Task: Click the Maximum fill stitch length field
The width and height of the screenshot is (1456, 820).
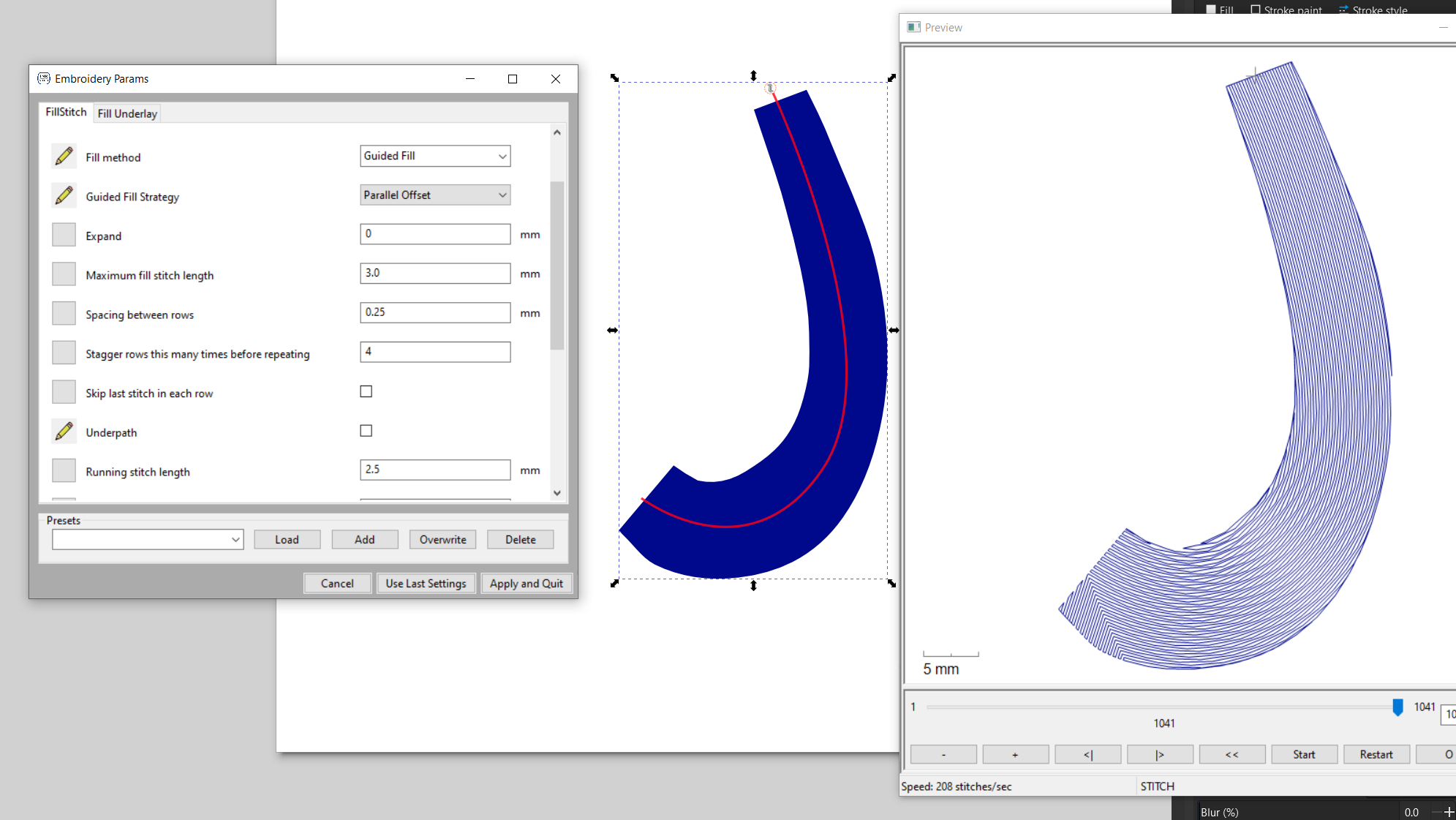Action: [x=435, y=274]
